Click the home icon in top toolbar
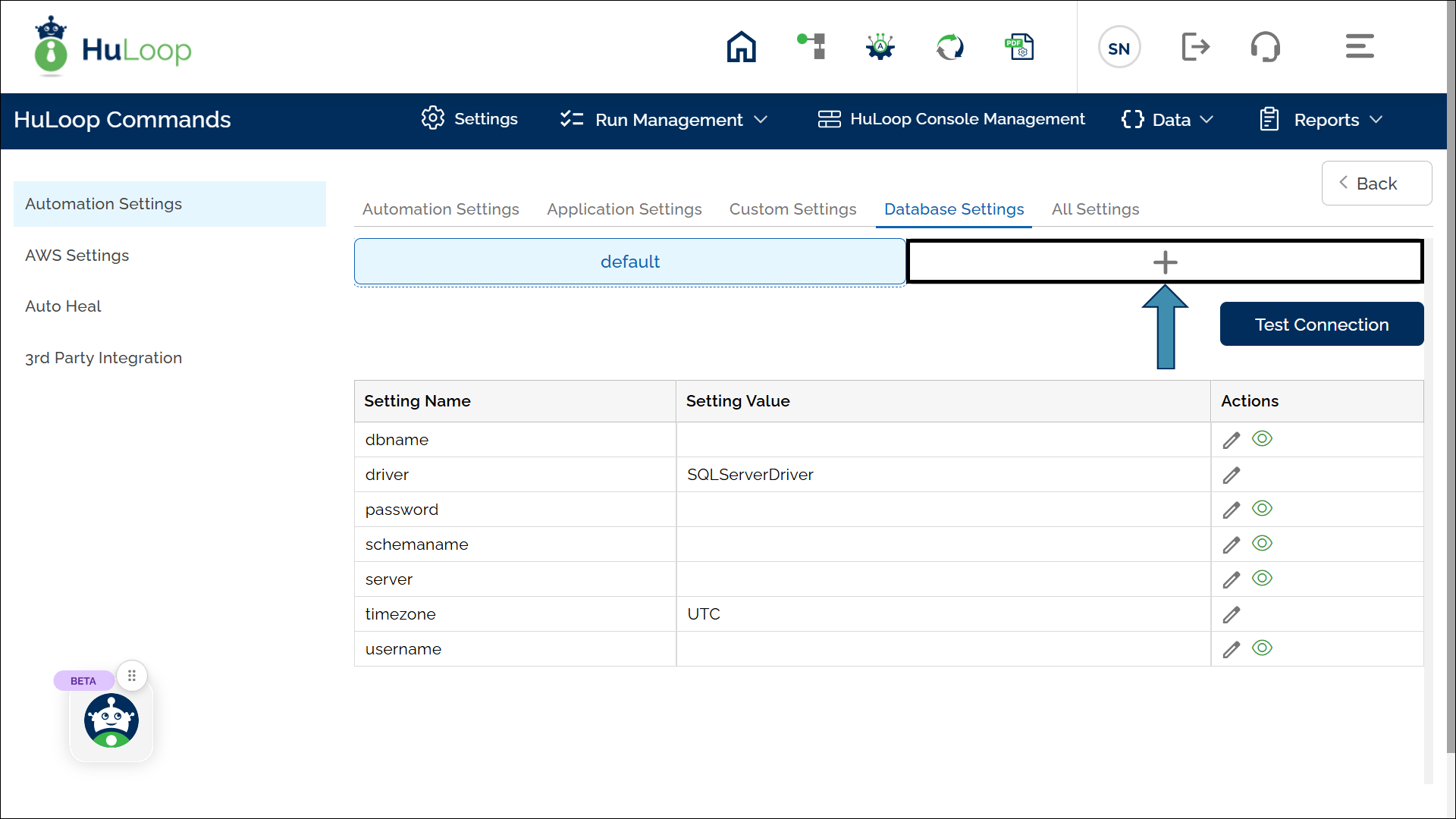Screen dimensions: 1456x819 [x=741, y=47]
